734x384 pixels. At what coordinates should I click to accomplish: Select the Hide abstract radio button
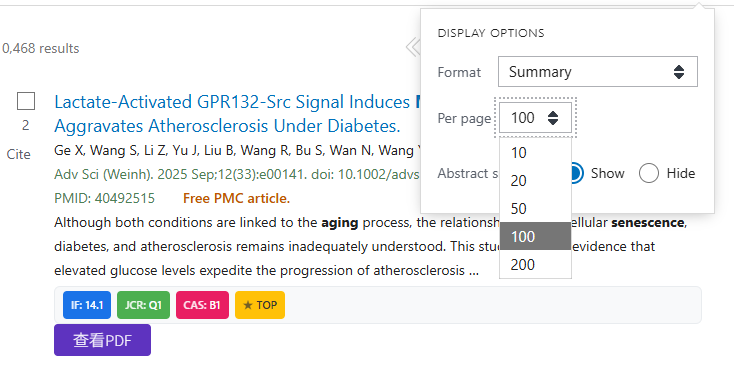[x=649, y=173]
